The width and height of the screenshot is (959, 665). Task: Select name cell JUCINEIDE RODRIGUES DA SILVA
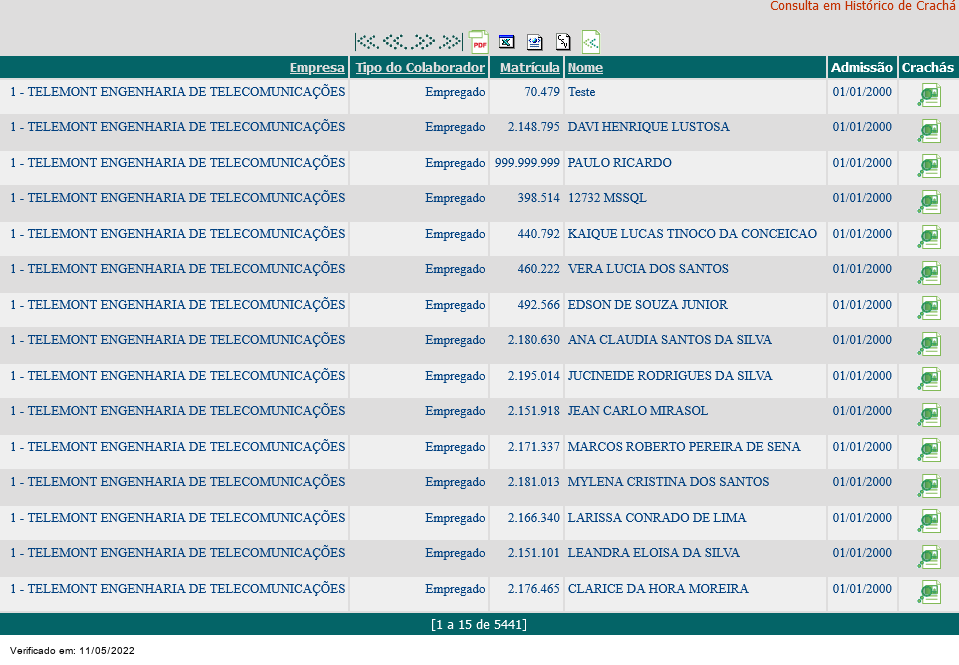point(670,376)
